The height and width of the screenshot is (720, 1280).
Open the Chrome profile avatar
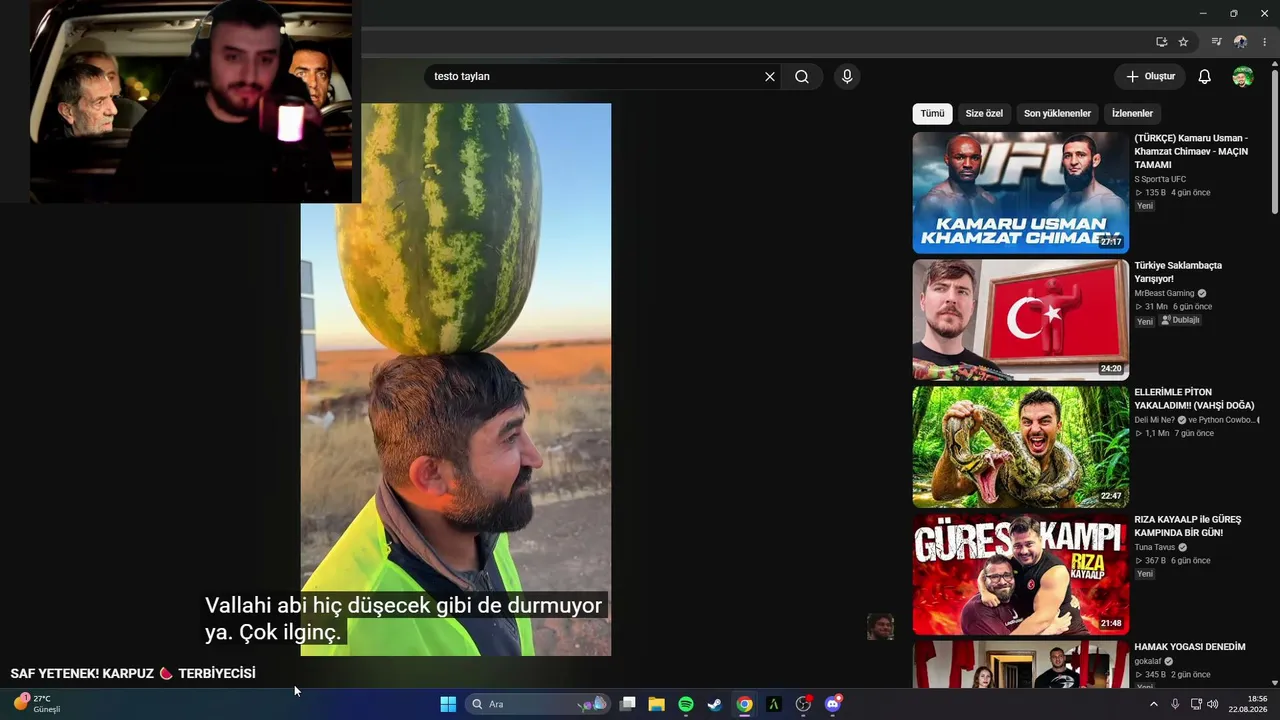point(1240,42)
